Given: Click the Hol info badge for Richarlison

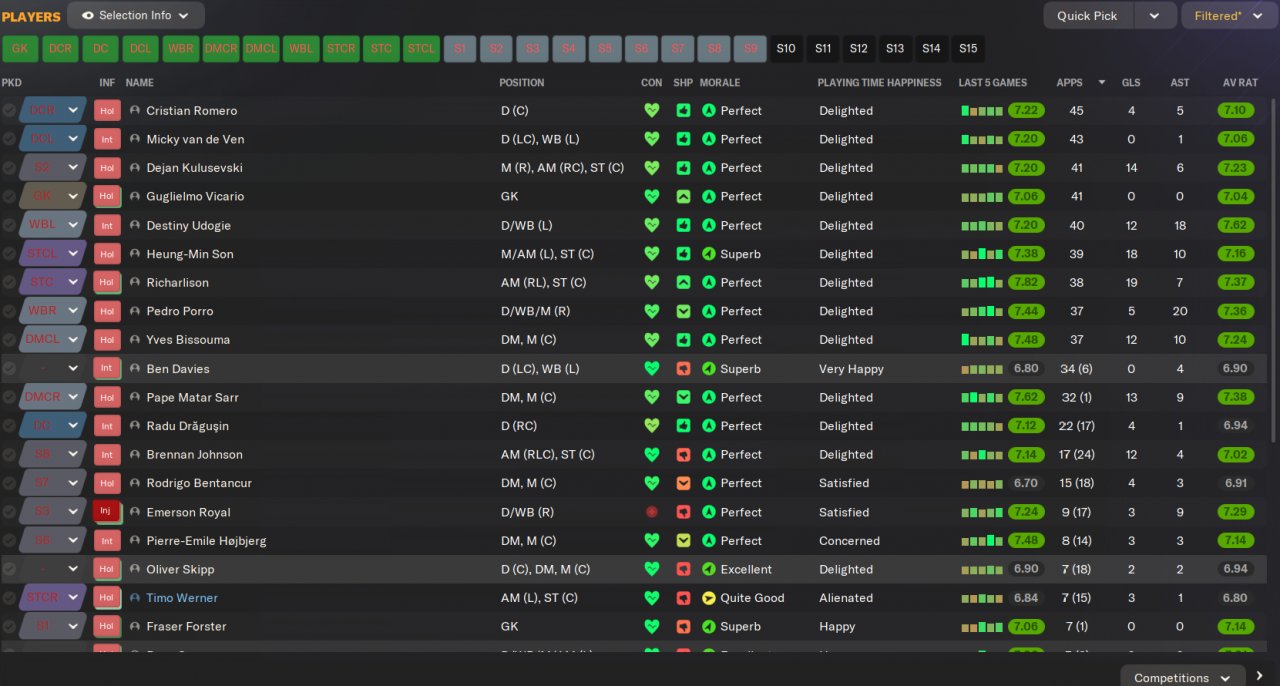Looking at the screenshot, I should coord(107,283).
